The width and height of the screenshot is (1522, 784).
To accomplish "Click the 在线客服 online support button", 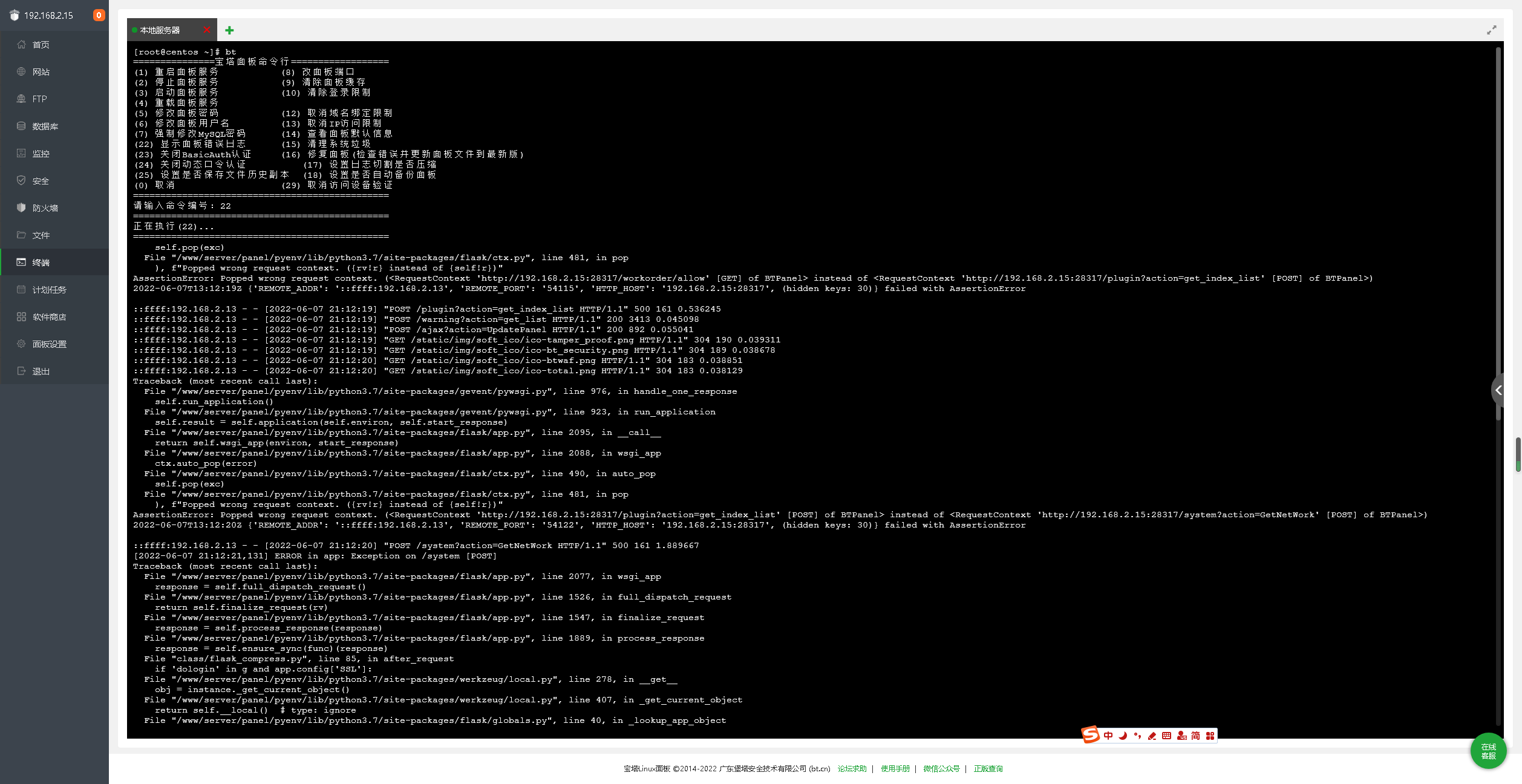I will (1488, 751).
